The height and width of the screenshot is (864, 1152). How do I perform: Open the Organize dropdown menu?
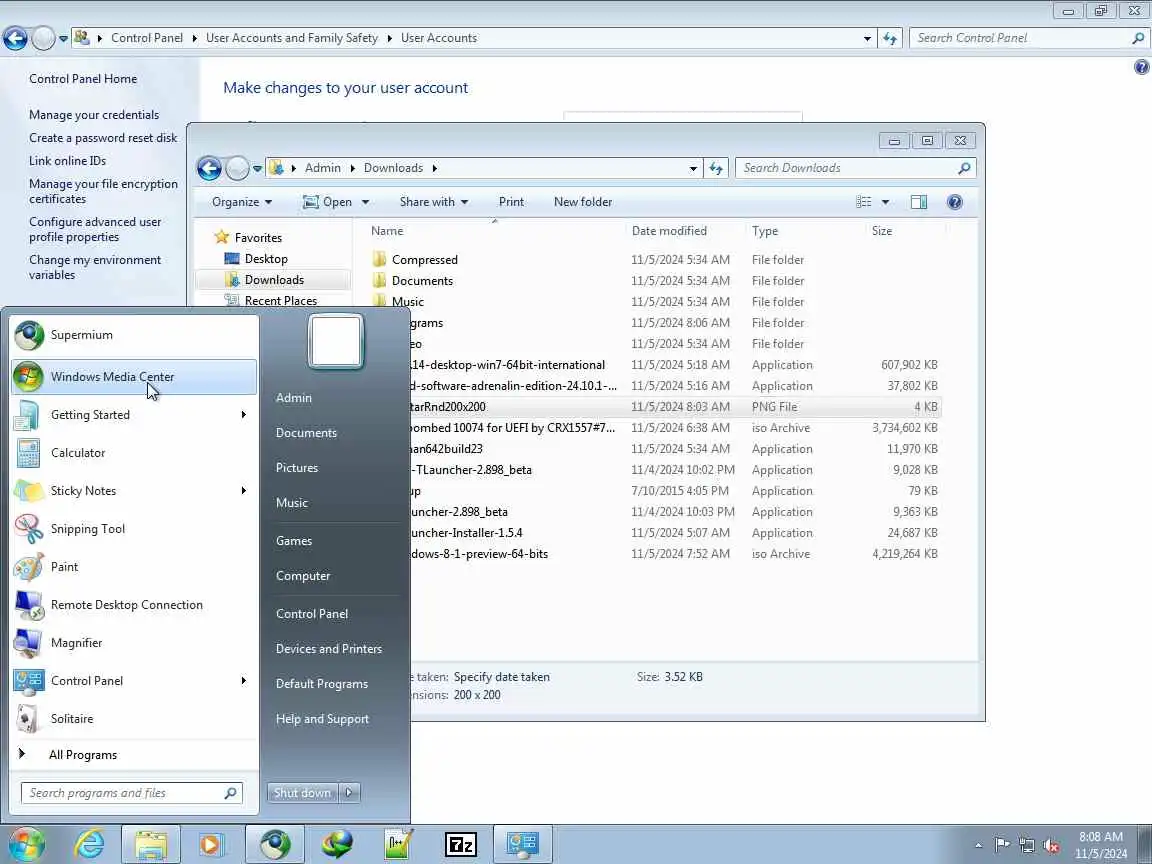pyautogui.click(x=242, y=202)
